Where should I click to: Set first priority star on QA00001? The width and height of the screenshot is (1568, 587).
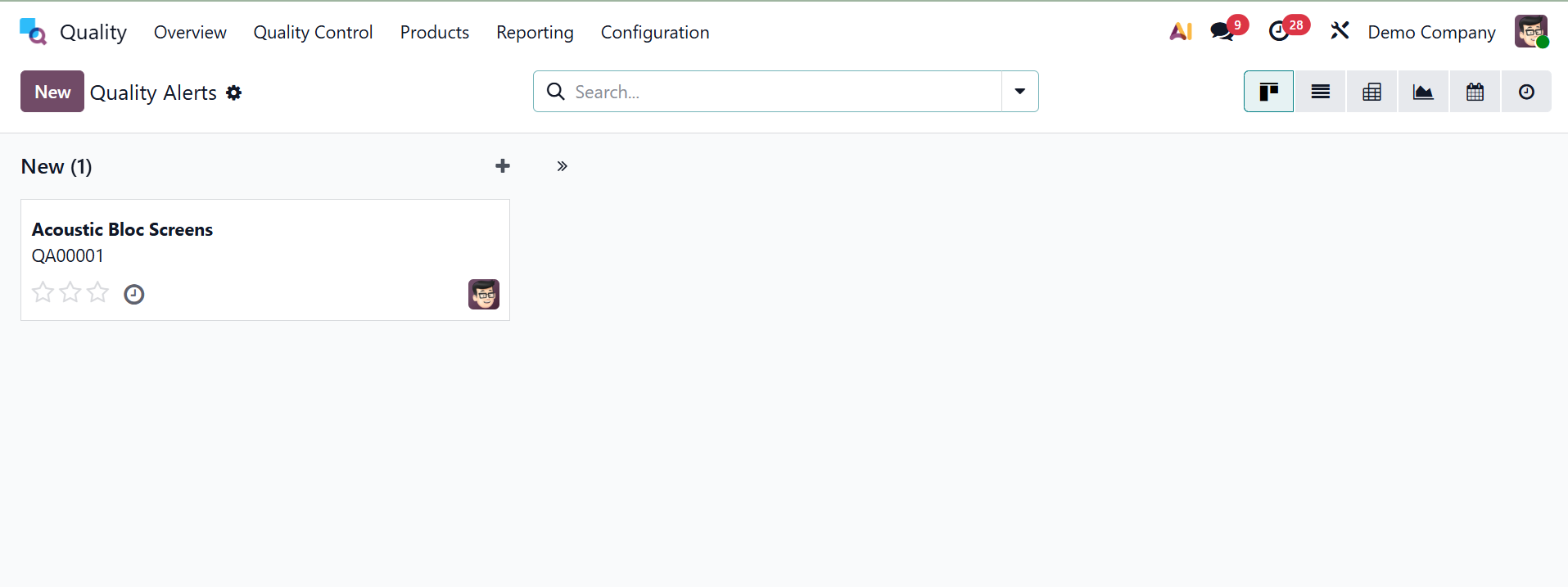[x=43, y=292]
